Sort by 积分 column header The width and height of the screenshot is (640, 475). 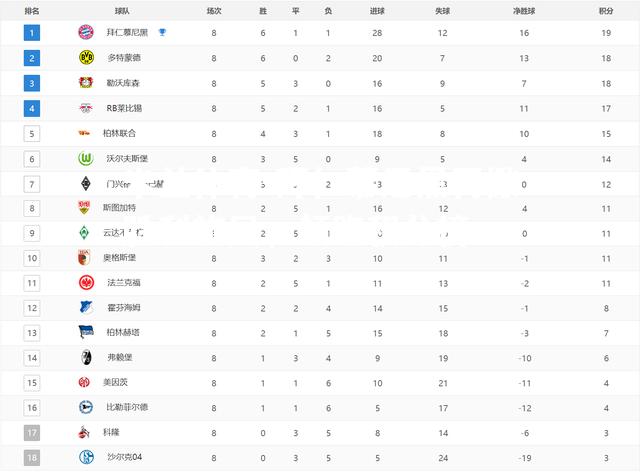pyautogui.click(x=606, y=11)
